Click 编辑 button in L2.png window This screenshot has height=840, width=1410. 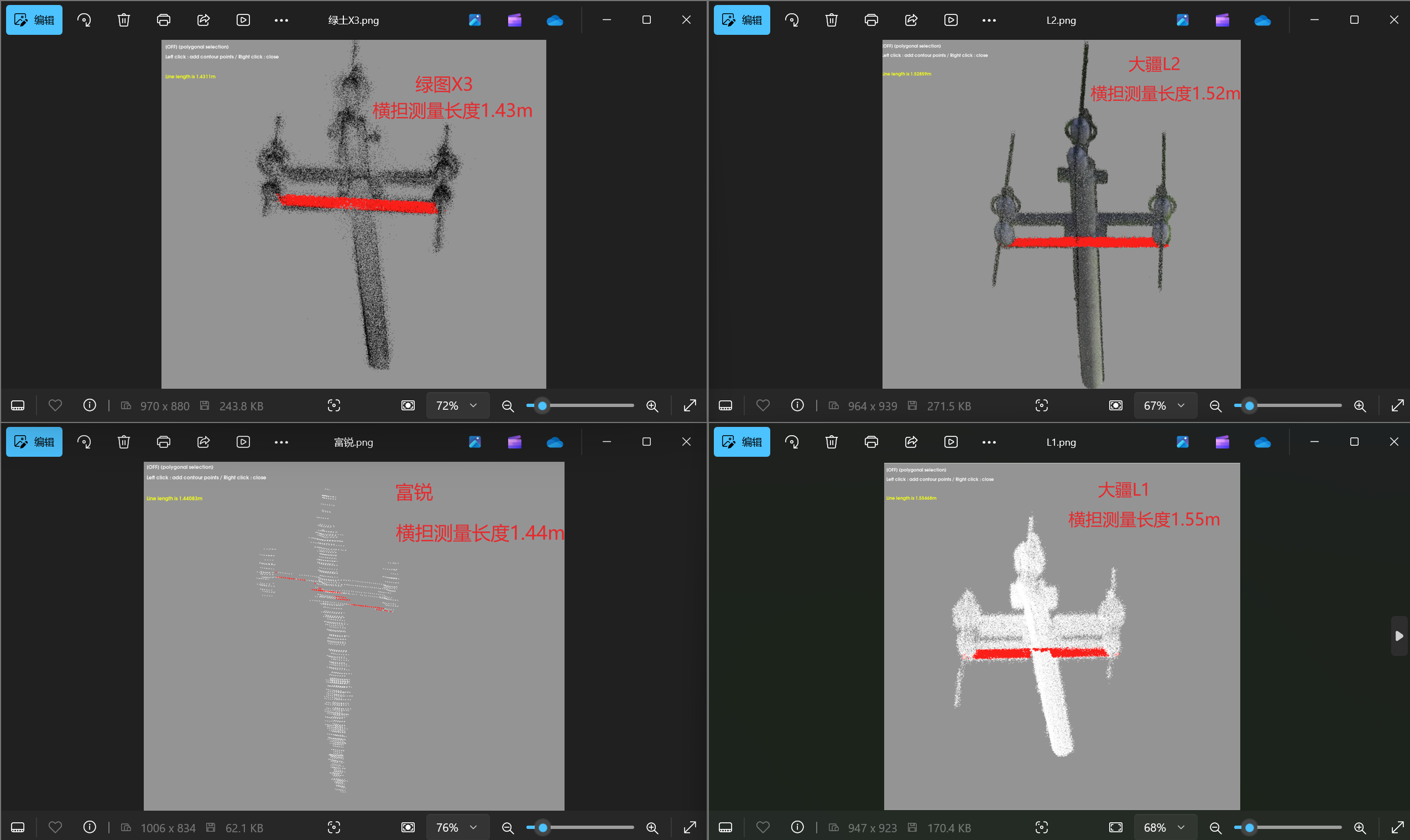point(742,20)
